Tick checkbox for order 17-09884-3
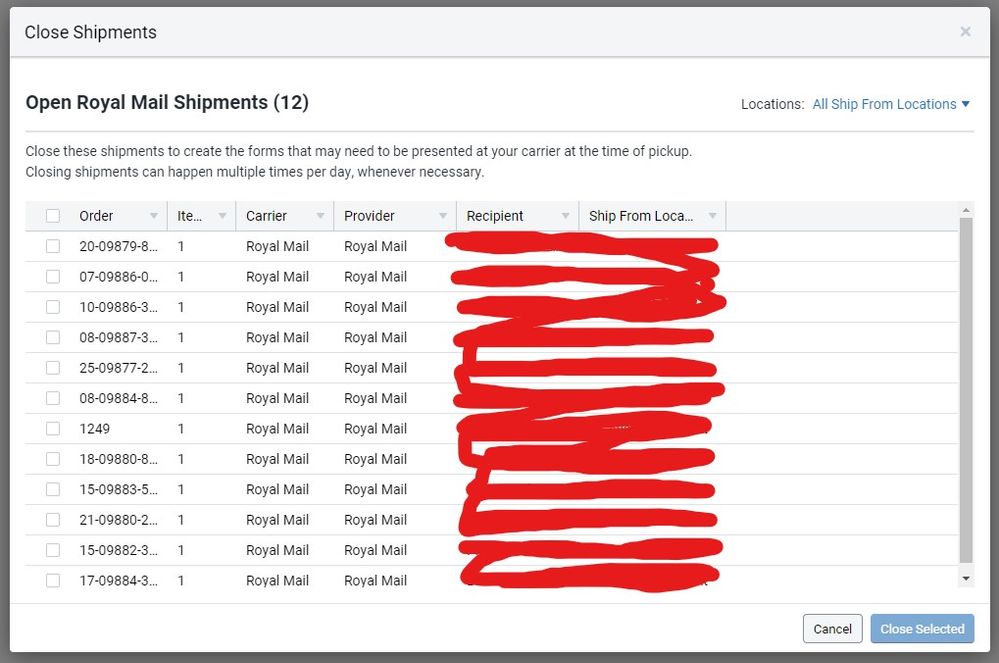This screenshot has width=999, height=663. pos(53,581)
